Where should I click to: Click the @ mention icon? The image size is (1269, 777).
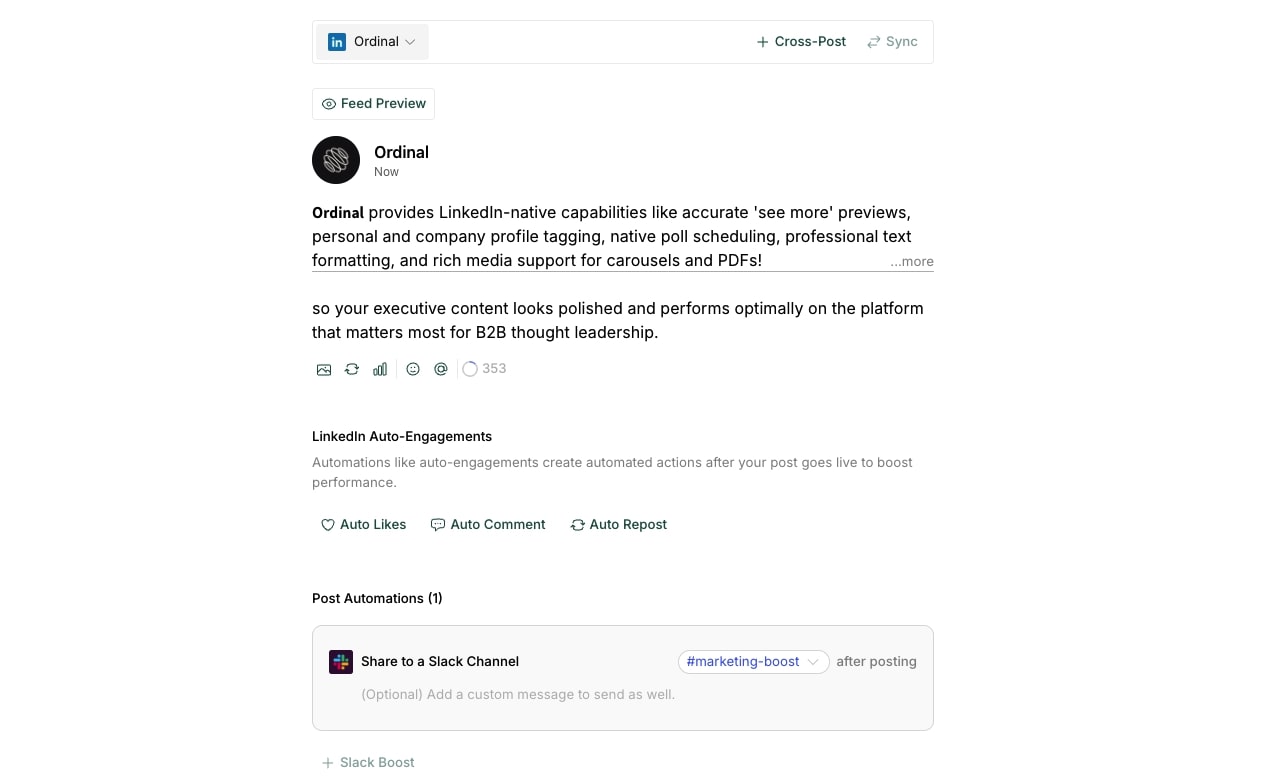(440, 368)
